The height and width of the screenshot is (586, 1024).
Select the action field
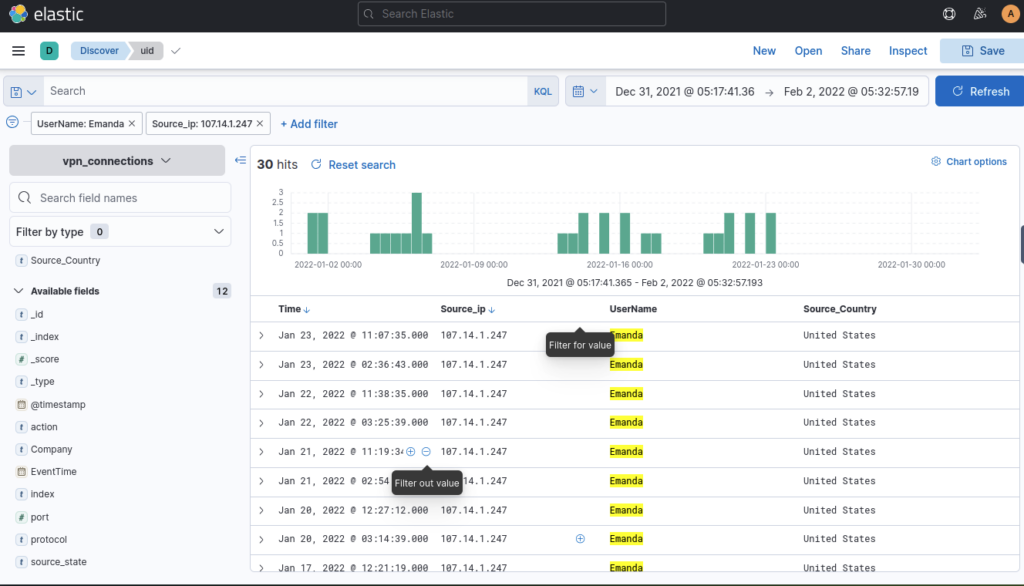tap(44, 427)
